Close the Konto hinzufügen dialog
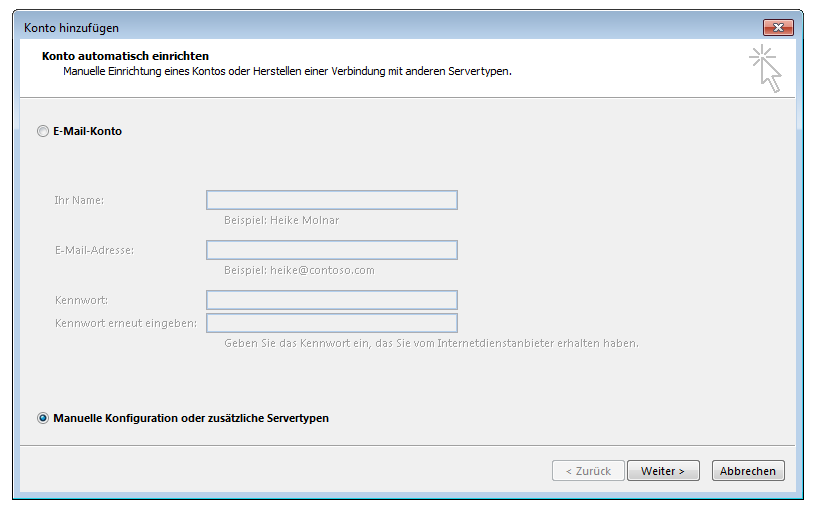The image size is (818, 512). tap(777, 27)
